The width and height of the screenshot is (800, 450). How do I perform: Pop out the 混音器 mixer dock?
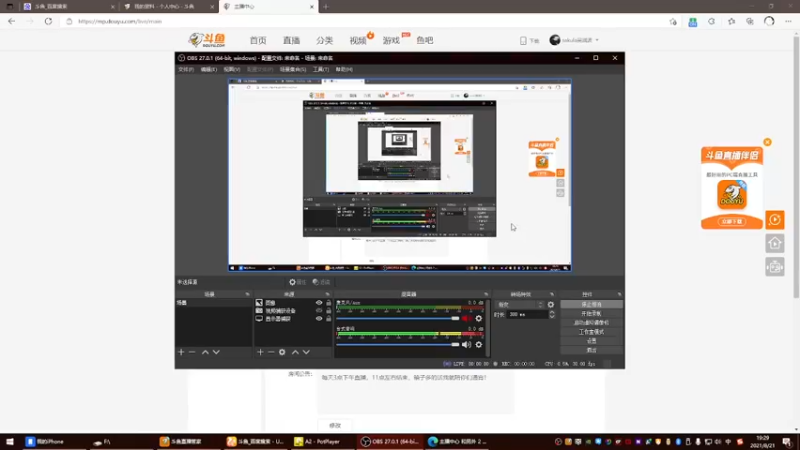(486, 294)
